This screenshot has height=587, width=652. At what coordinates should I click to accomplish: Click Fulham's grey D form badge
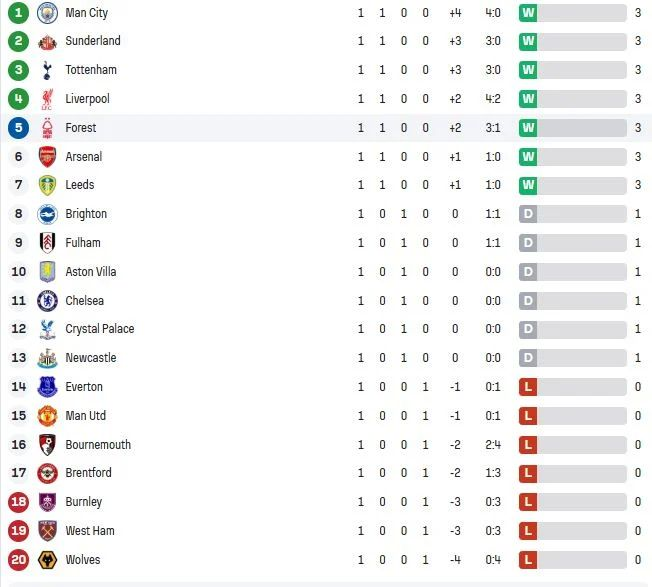(528, 243)
